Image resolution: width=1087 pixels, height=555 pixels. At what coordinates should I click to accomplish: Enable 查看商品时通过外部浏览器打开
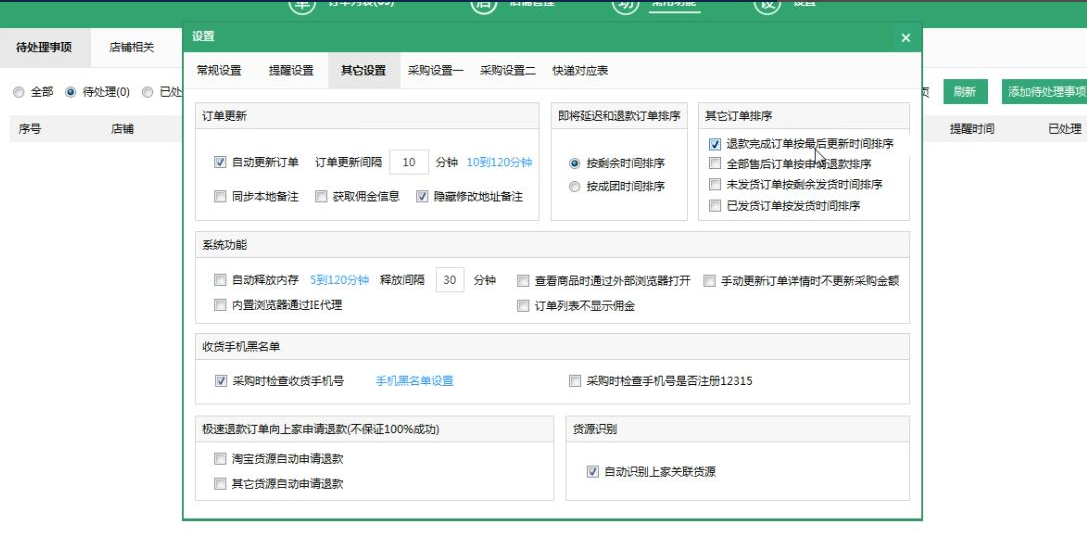tap(523, 281)
